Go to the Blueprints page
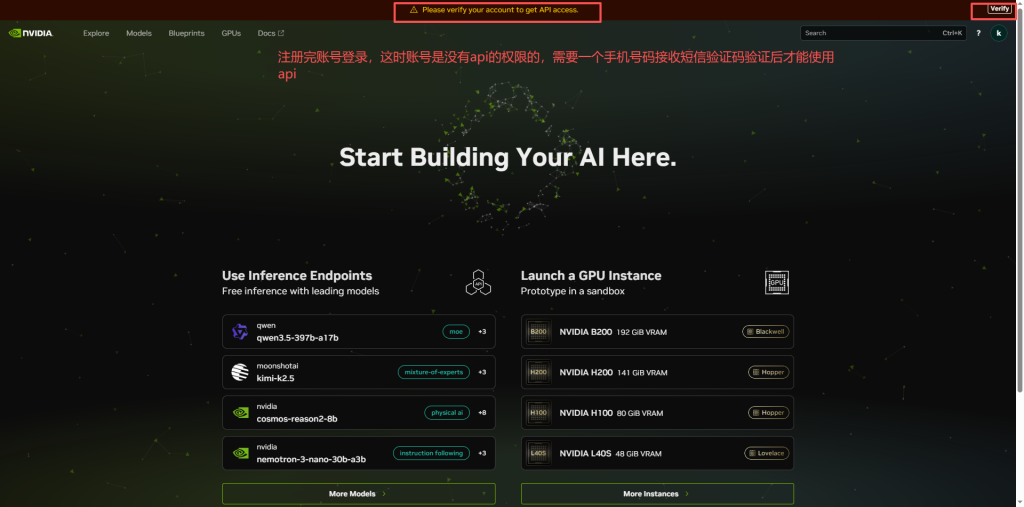Image resolution: width=1024 pixels, height=507 pixels. (186, 33)
